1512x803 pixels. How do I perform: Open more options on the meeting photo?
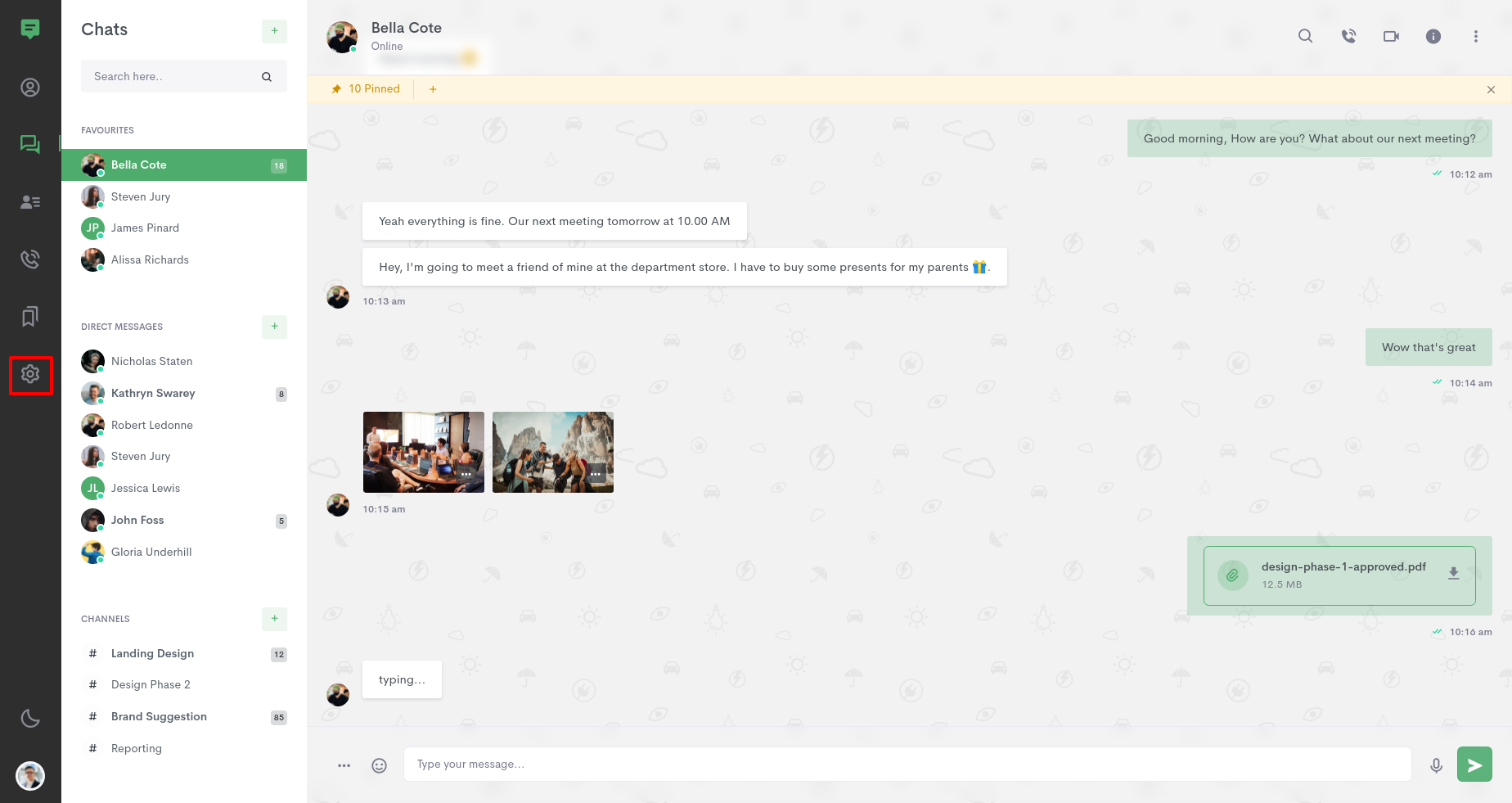click(466, 474)
